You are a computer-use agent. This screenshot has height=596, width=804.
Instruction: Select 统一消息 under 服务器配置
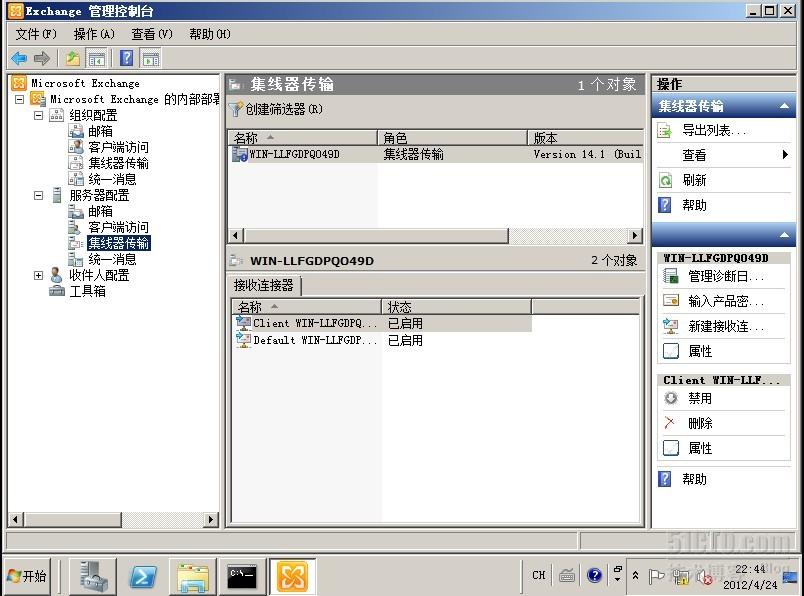(x=112, y=259)
